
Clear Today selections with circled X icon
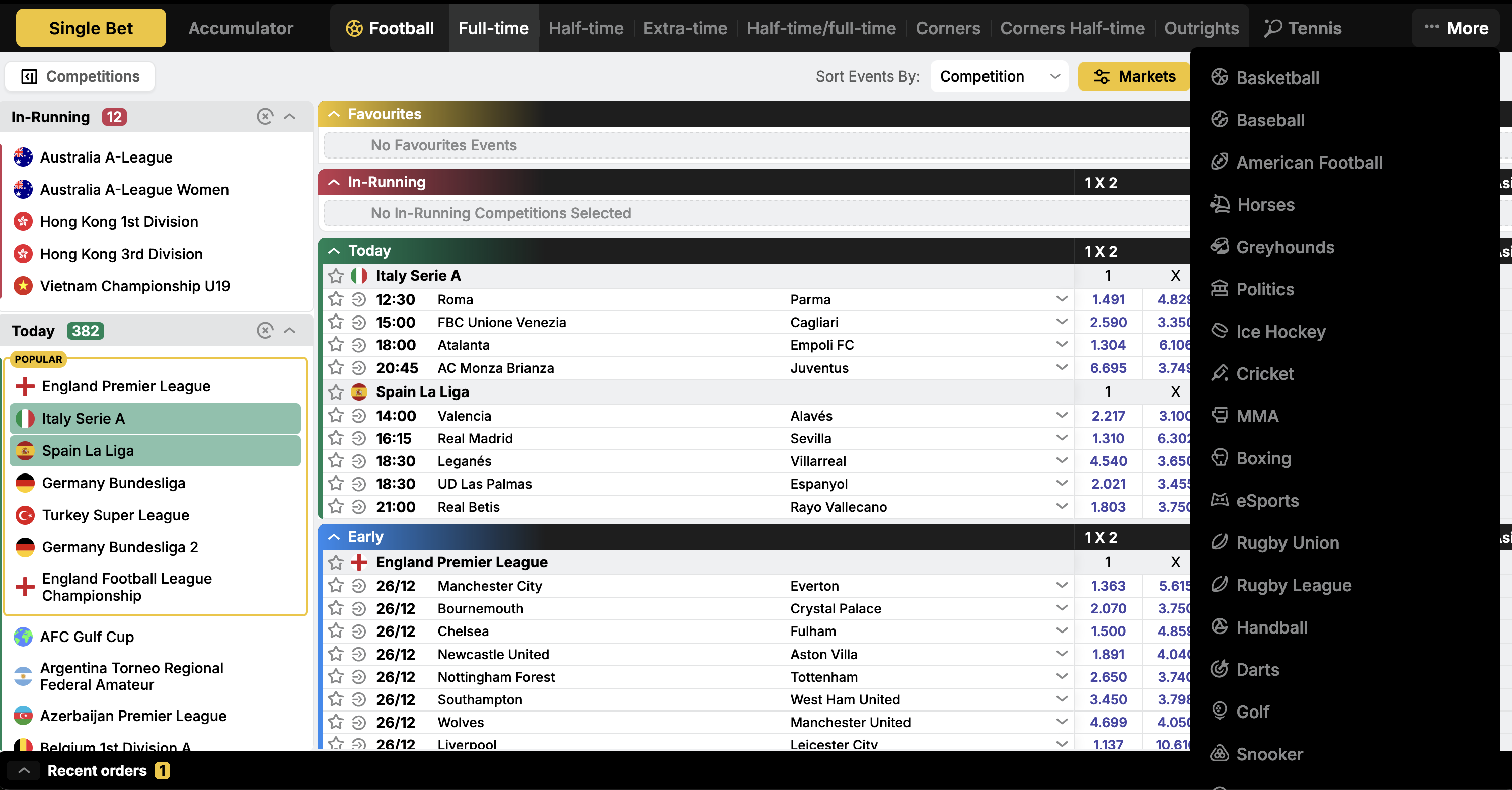[265, 331]
